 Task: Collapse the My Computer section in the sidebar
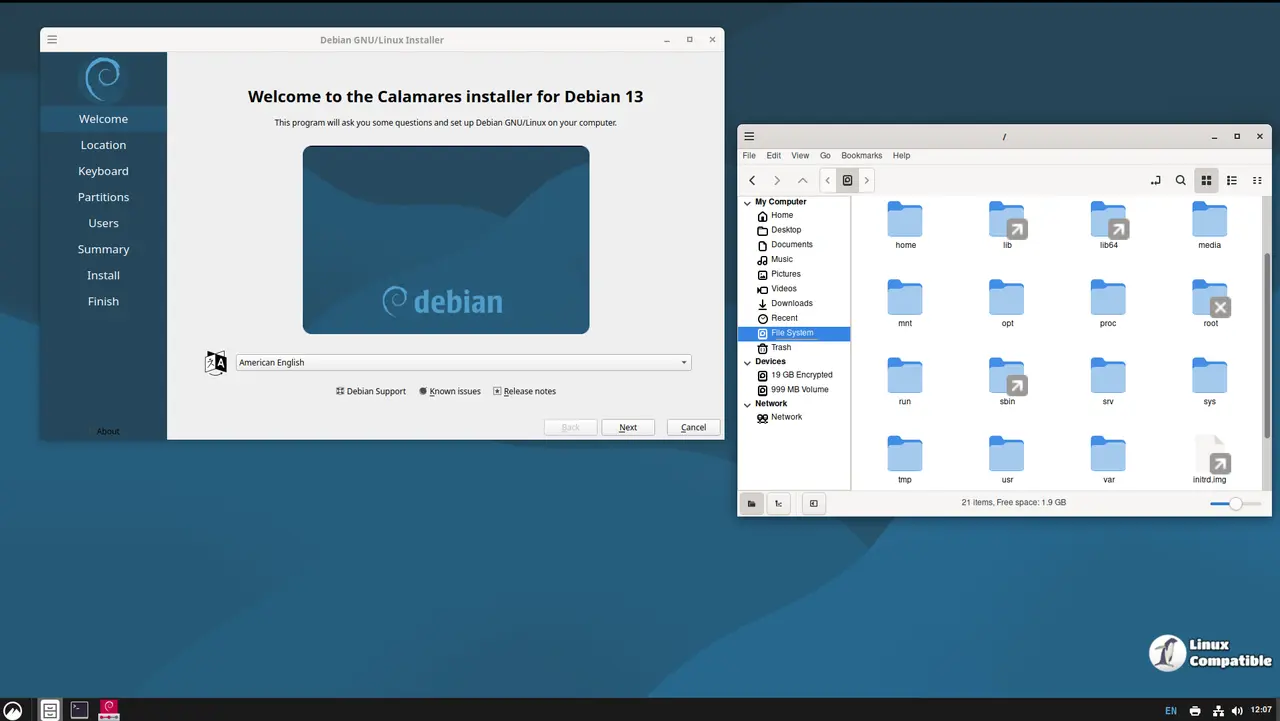click(x=747, y=201)
